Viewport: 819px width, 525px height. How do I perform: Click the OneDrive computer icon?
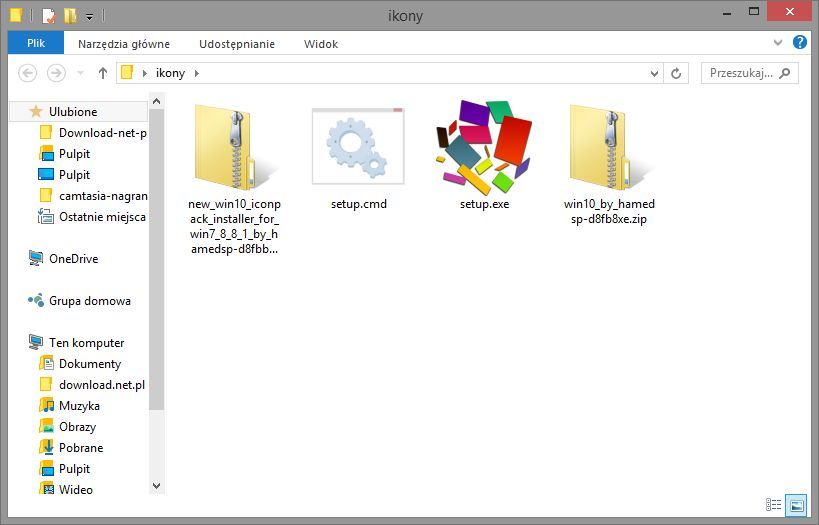[36, 258]
